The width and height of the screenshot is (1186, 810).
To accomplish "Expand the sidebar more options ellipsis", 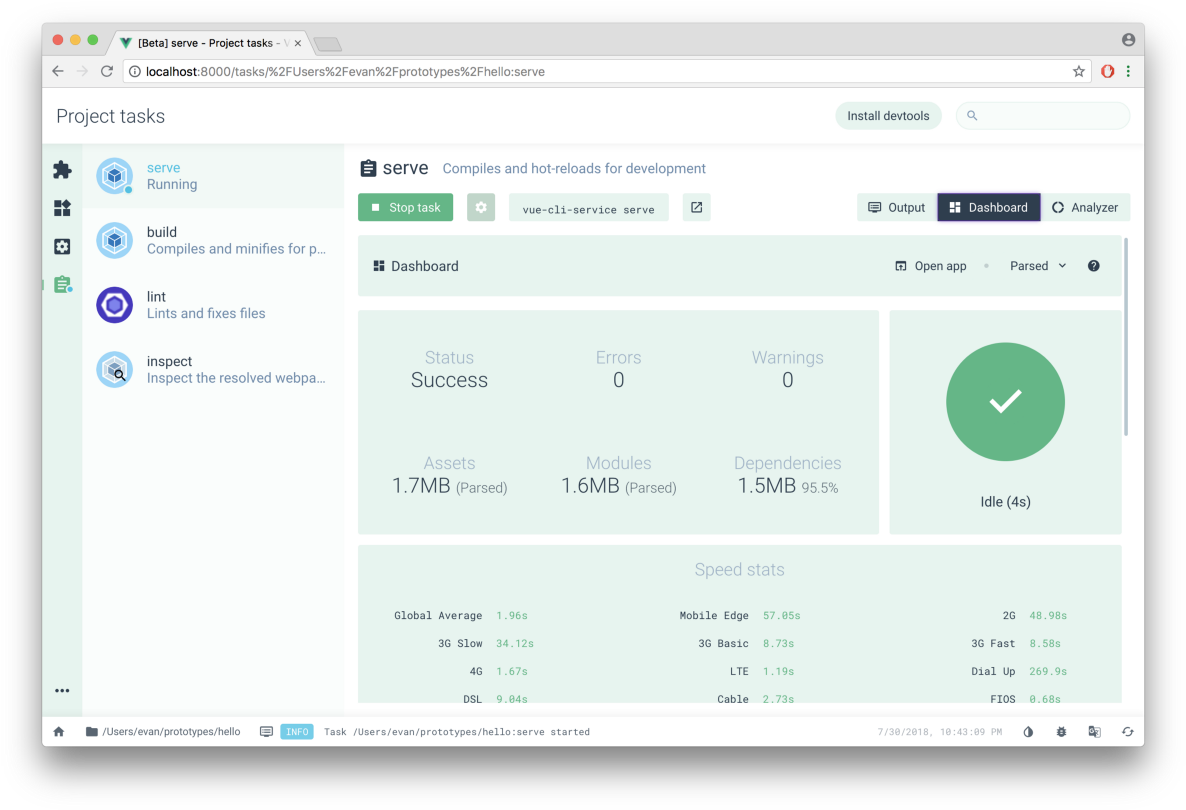I will (x=62, y=690).
